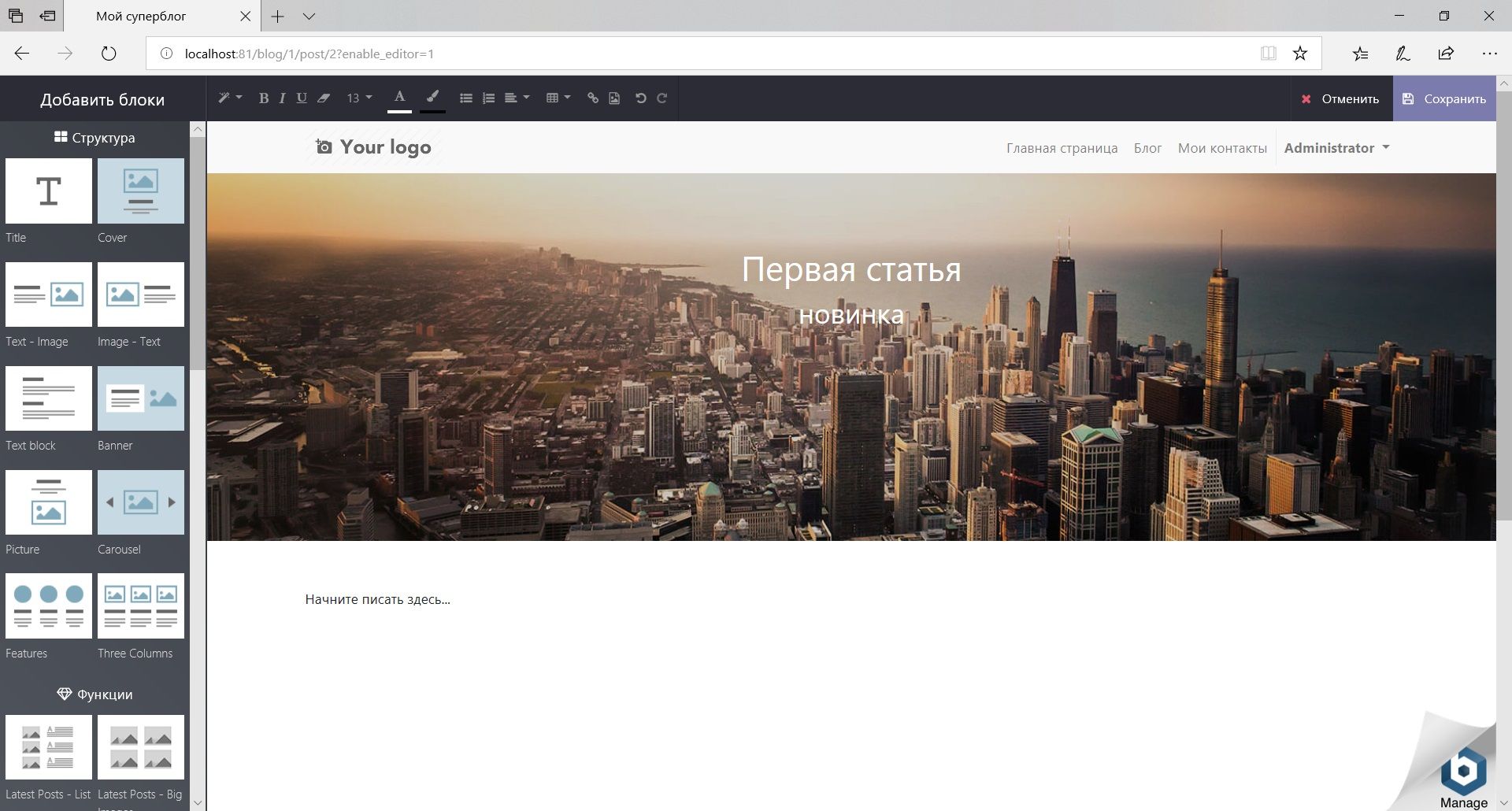
Task: Open the text alignment dropdown
Action: coord(516,98)
